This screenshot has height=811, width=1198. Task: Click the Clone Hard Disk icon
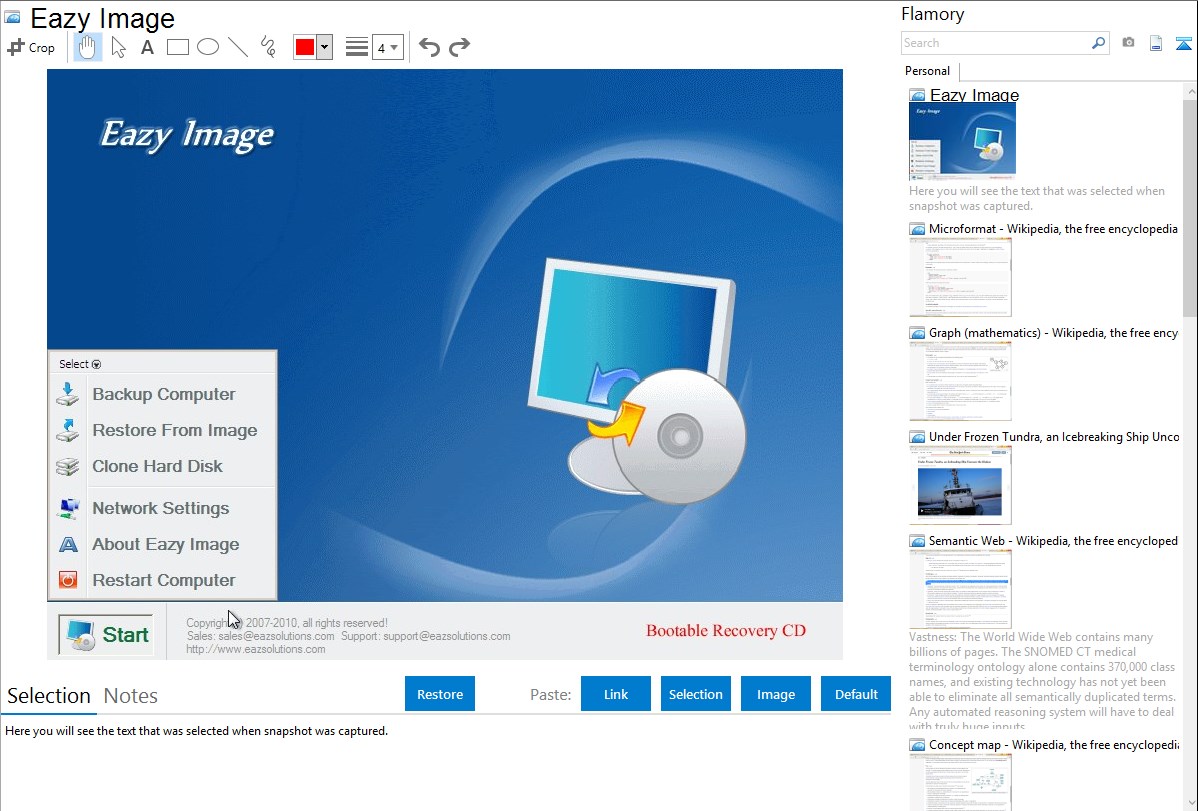(67, 466)
